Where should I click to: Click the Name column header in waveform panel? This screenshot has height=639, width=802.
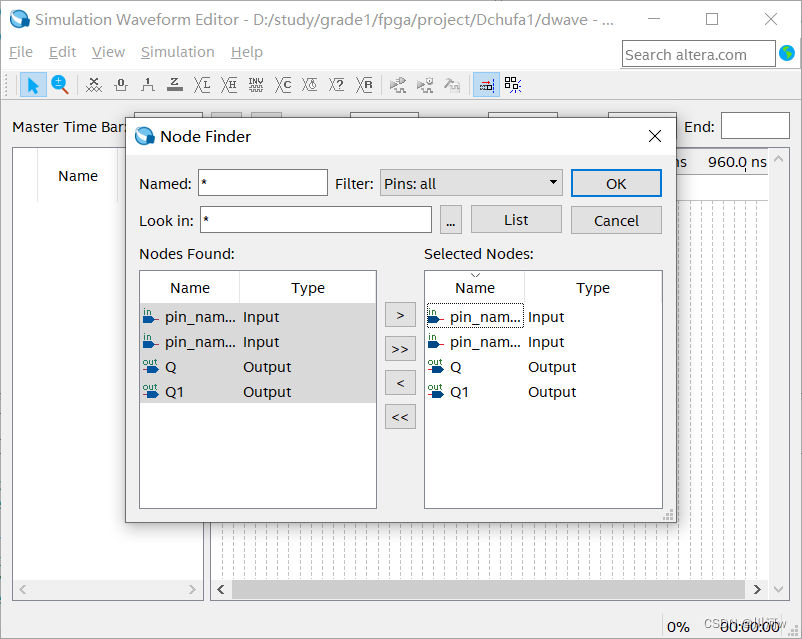click(x=78, y=175)
